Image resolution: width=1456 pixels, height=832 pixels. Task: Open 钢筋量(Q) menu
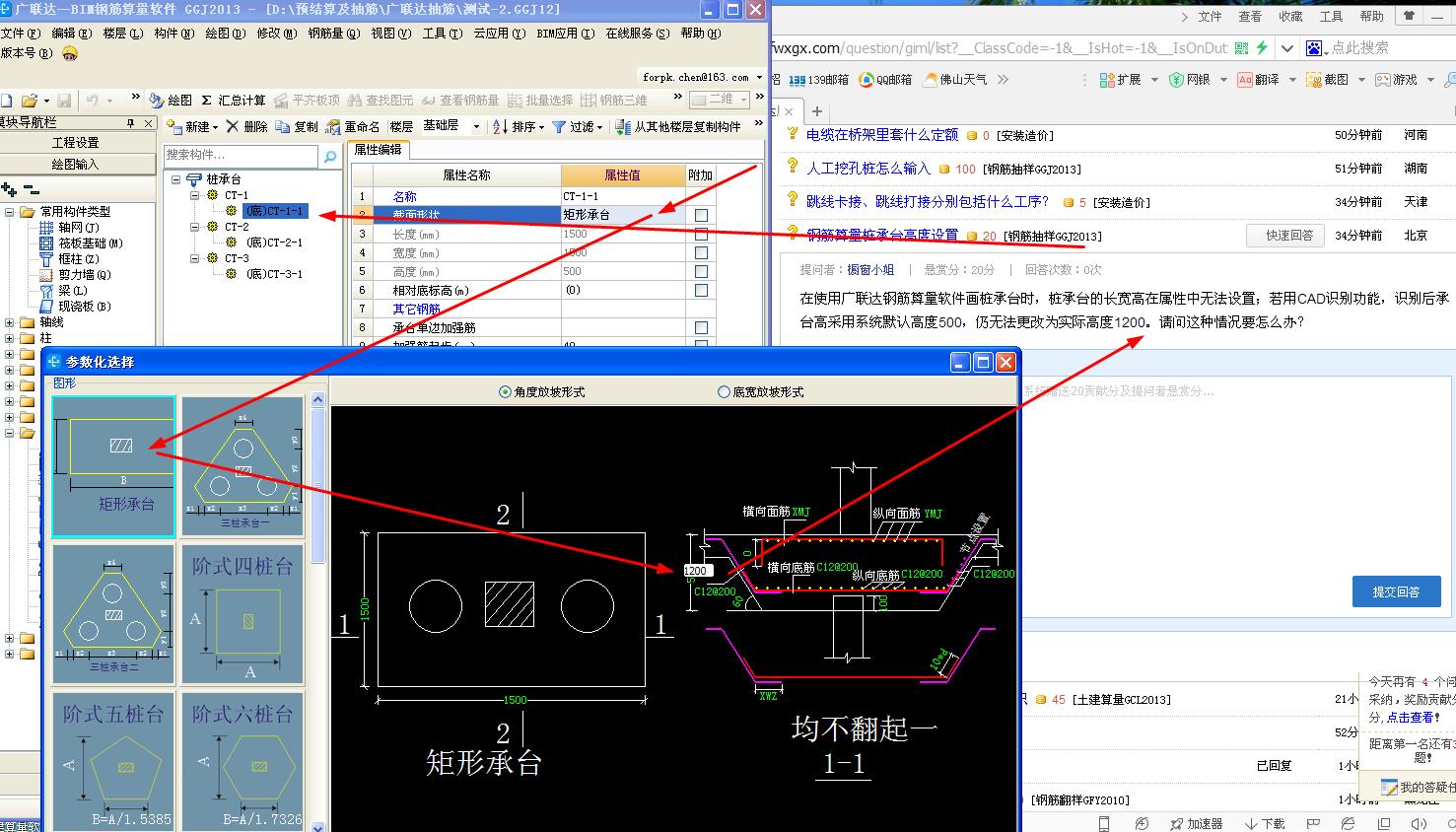point(334,33)
